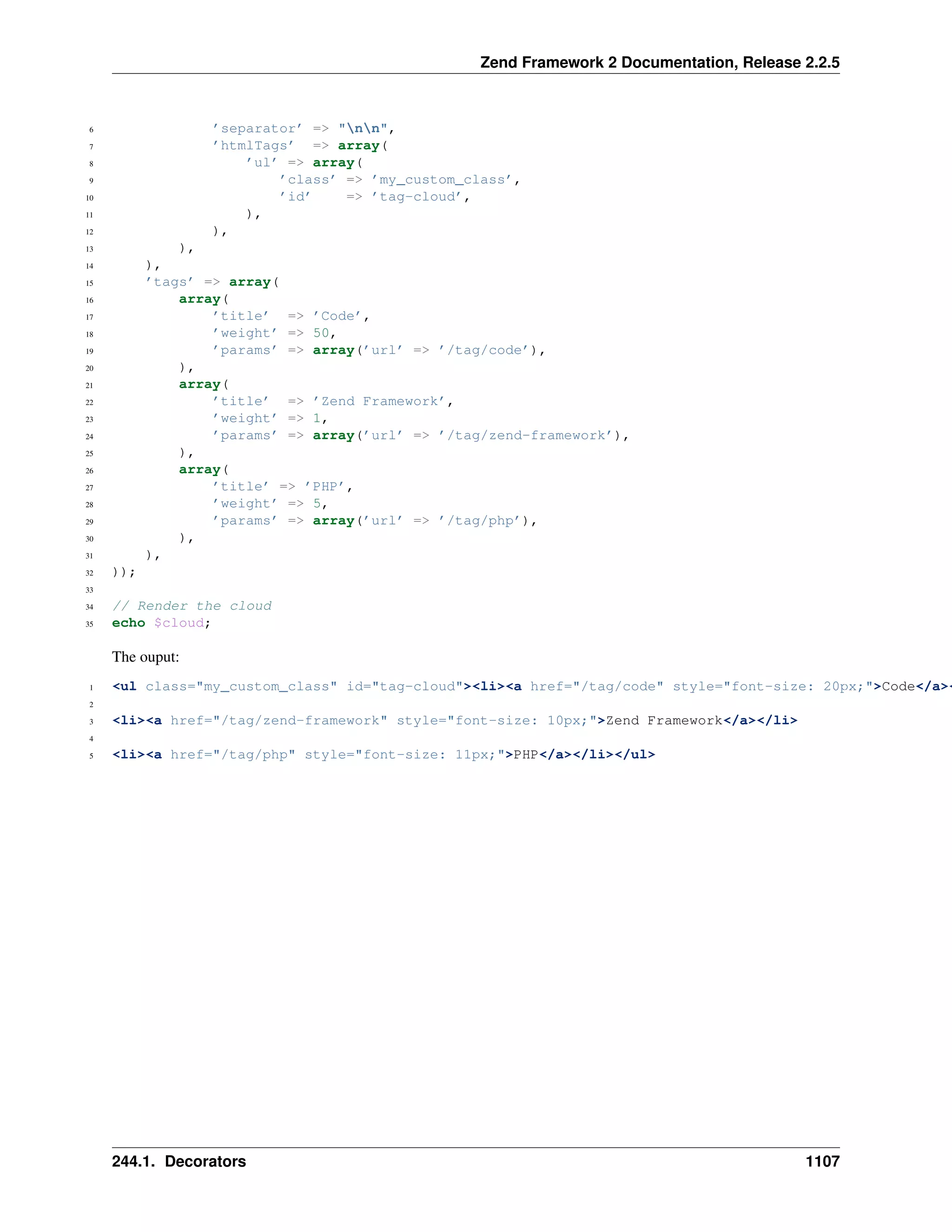The height and width of the screenshot is (1232, 952).
Task: Click the 'echo' keyword
Action: [129, 623]
